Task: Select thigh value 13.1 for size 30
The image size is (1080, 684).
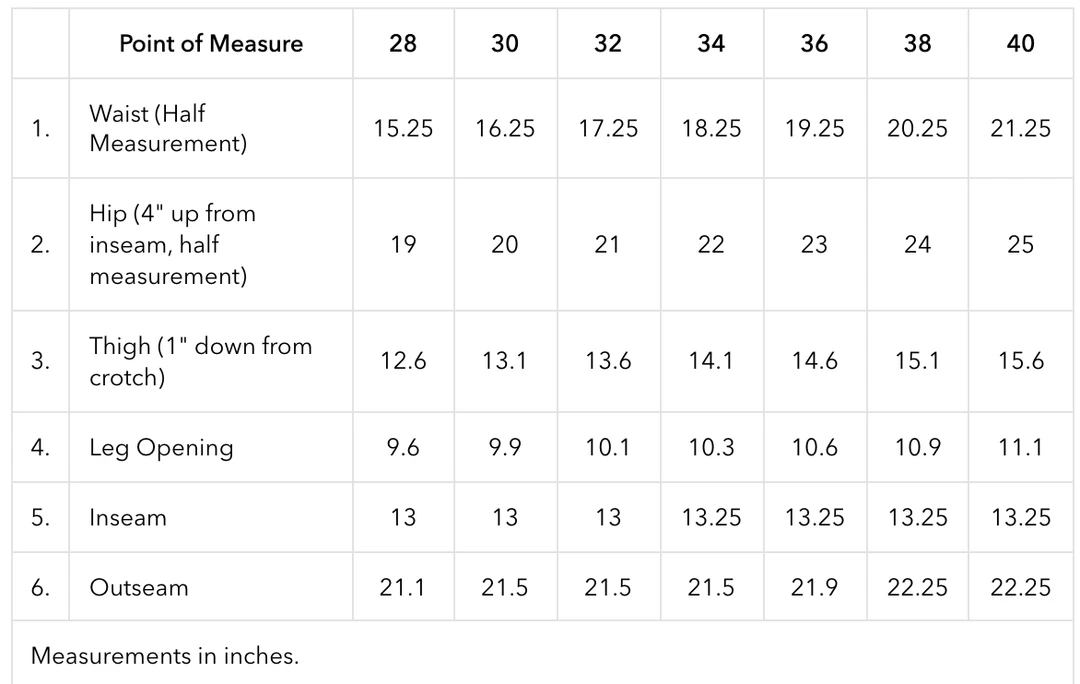Action: coord(505,361)
